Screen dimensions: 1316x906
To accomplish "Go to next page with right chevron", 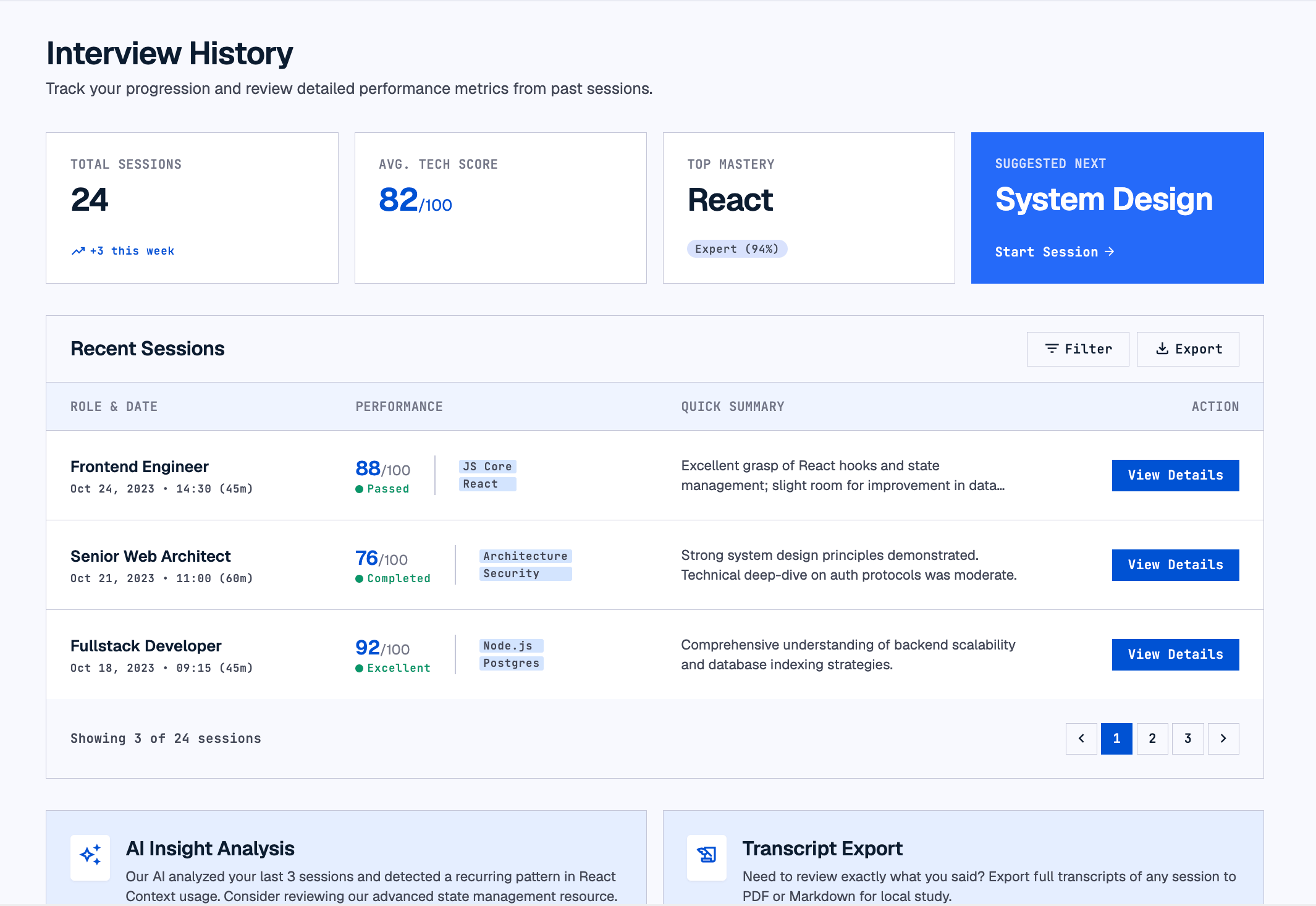I will (1223, 739).
